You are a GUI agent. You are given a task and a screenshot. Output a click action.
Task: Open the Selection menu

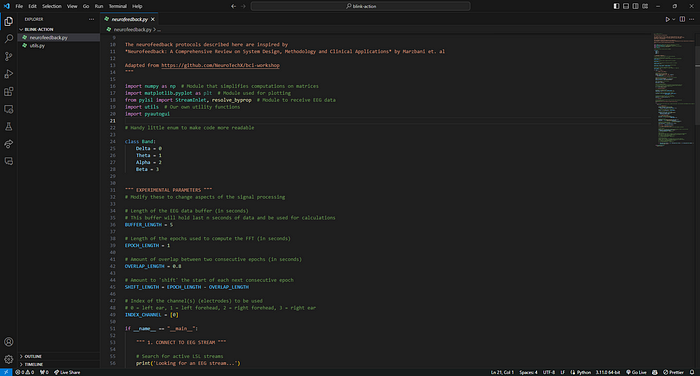tap(52, 6)
